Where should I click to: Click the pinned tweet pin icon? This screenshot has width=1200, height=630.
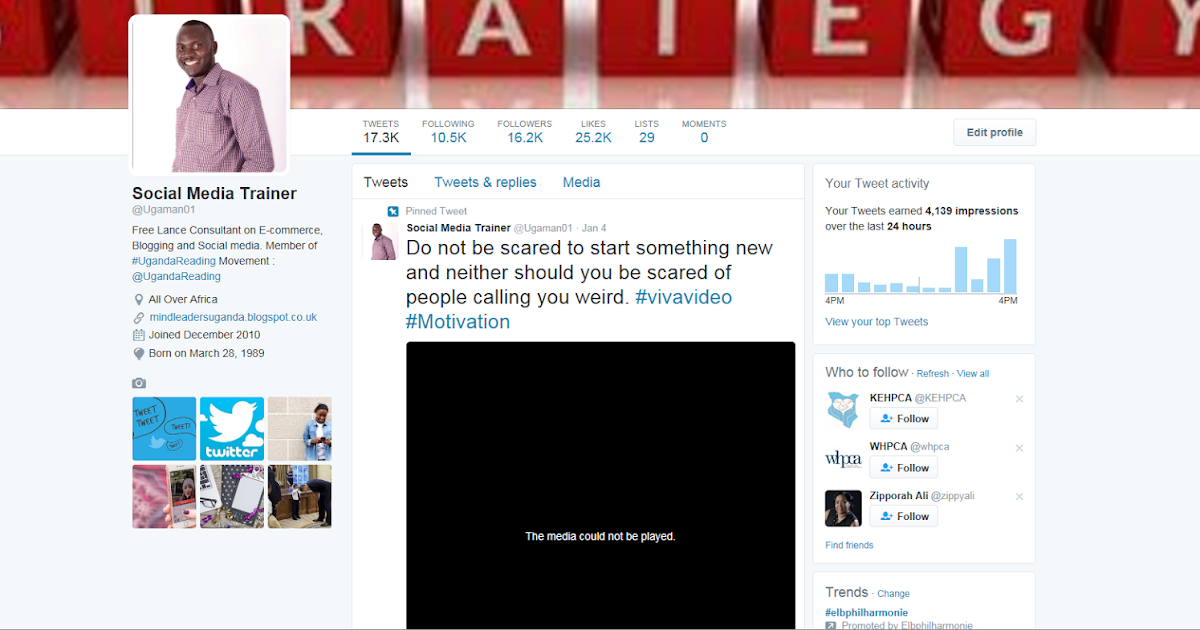pyautogui.click(x=392, y=211)
